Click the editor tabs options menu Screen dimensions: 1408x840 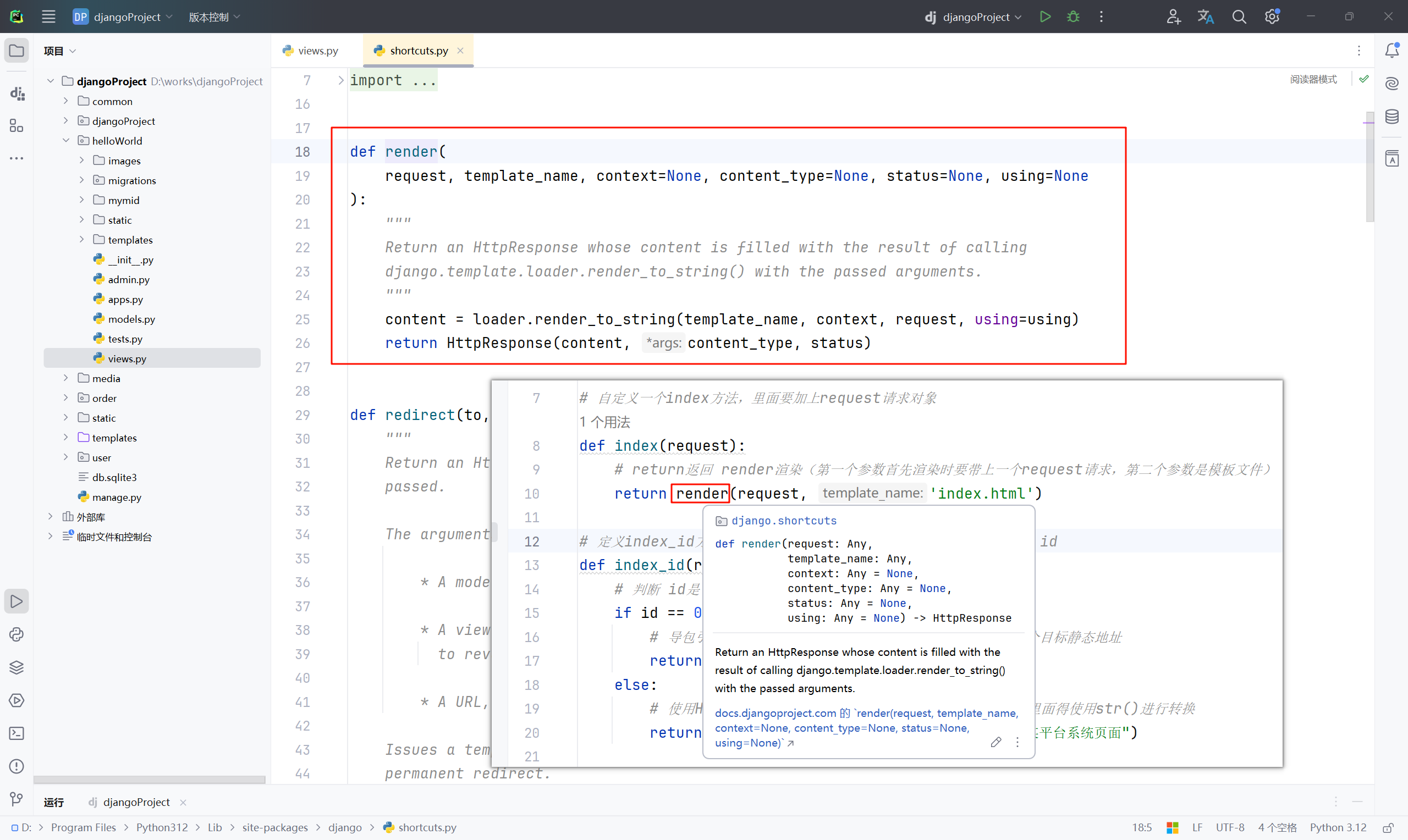tap(1358, 51)
